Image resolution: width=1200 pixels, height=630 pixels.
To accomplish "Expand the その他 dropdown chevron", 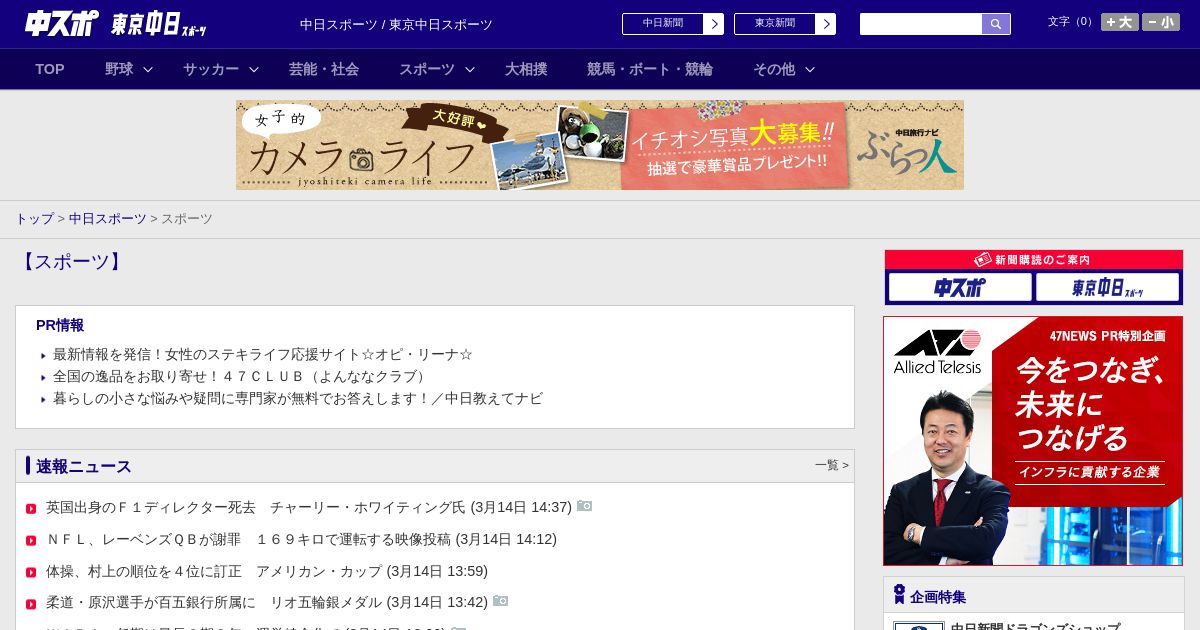I will point(810,69).
